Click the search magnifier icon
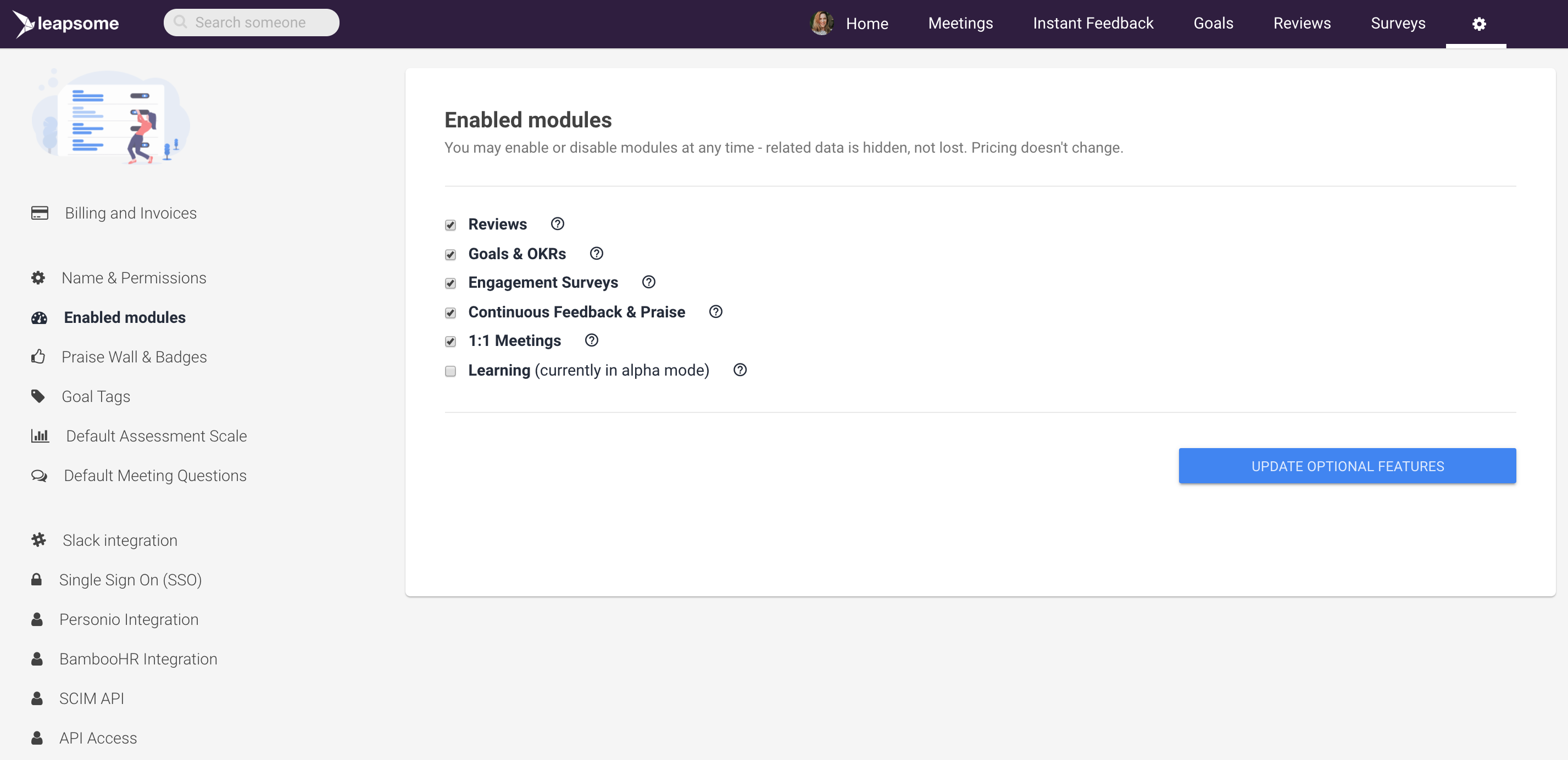The image size is (1568, 760). pos(180,22)
